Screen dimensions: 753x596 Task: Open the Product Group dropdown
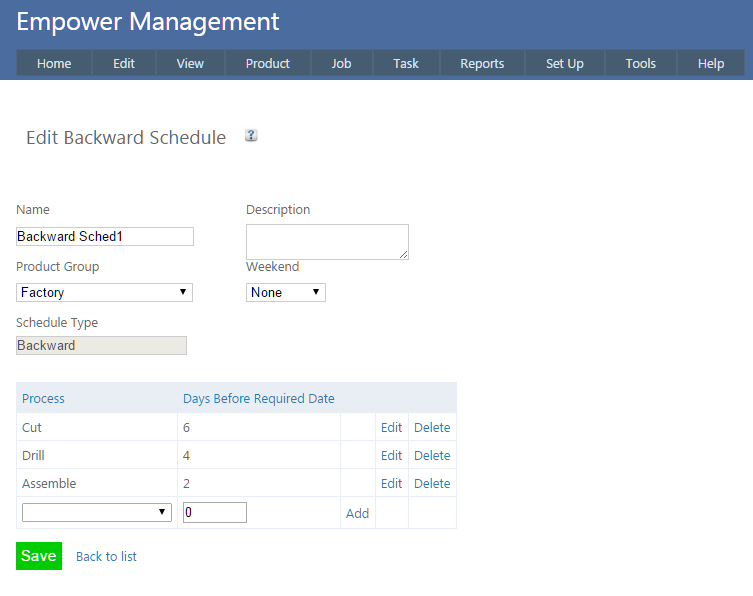point(104,292)
